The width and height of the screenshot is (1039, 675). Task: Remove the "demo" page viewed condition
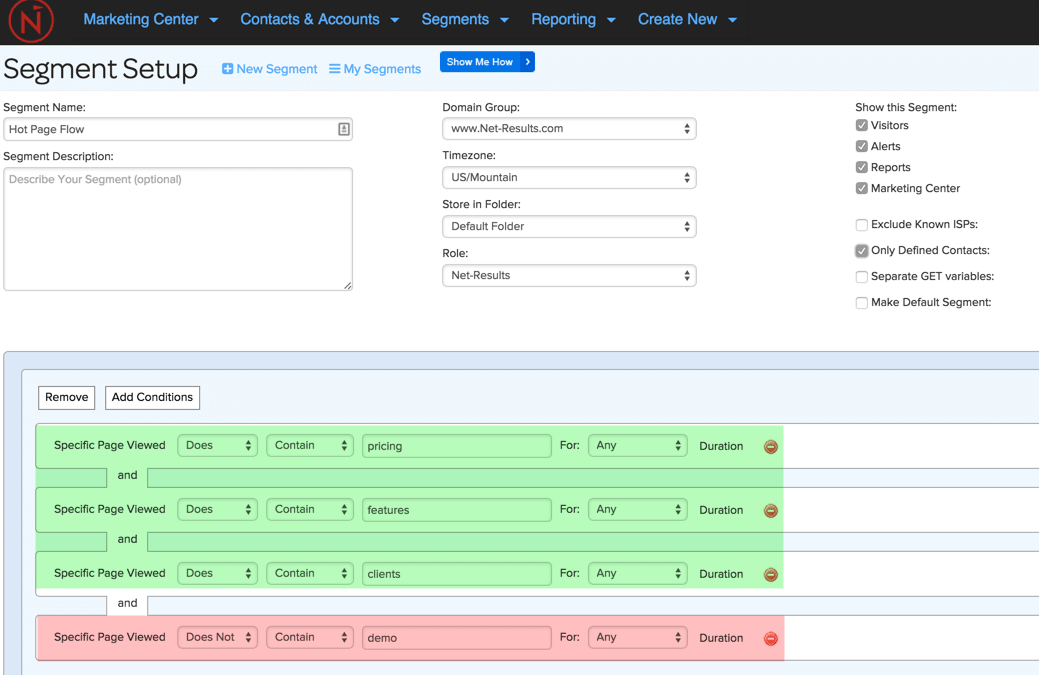(x=770, y=638)
